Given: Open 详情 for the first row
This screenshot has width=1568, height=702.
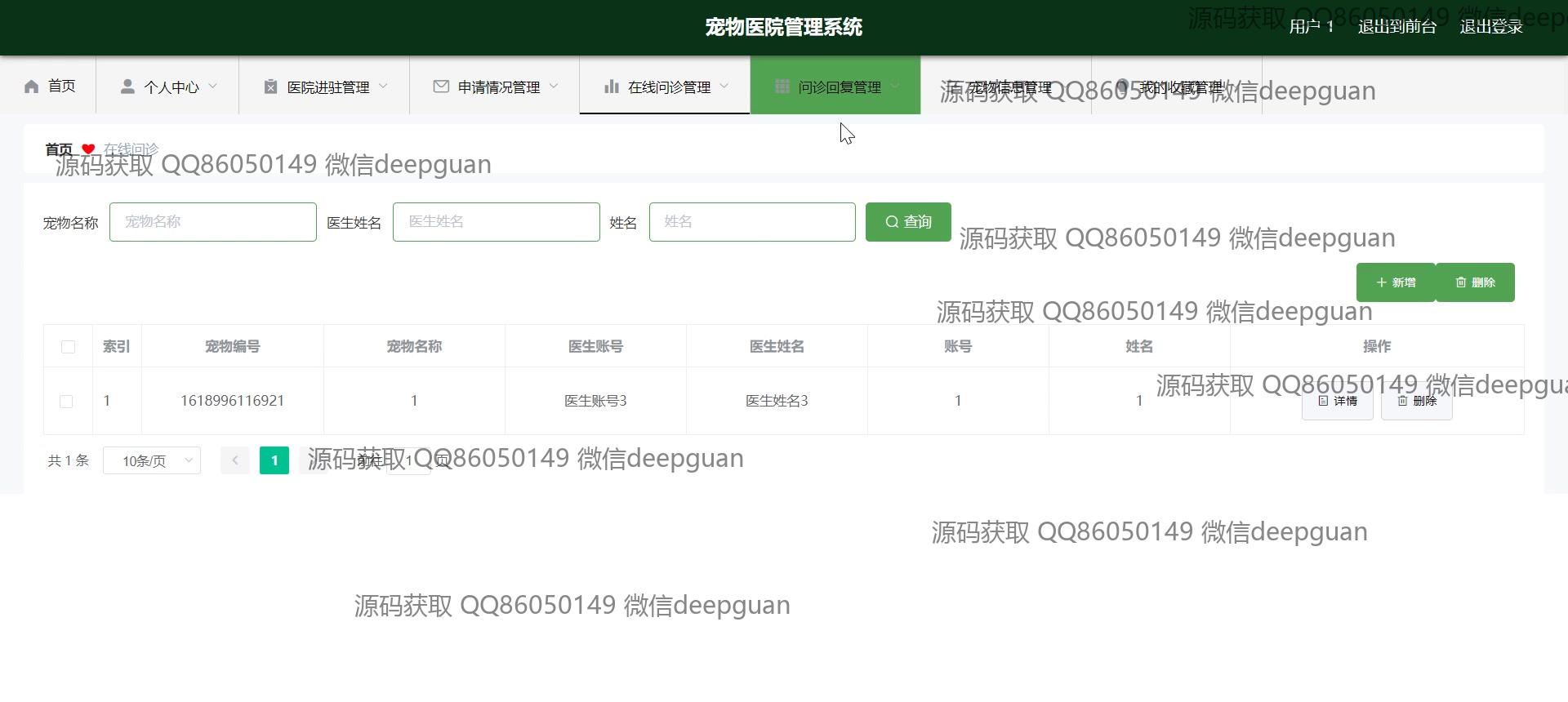Looking at the screenshot, I should tap(1337, 402).
